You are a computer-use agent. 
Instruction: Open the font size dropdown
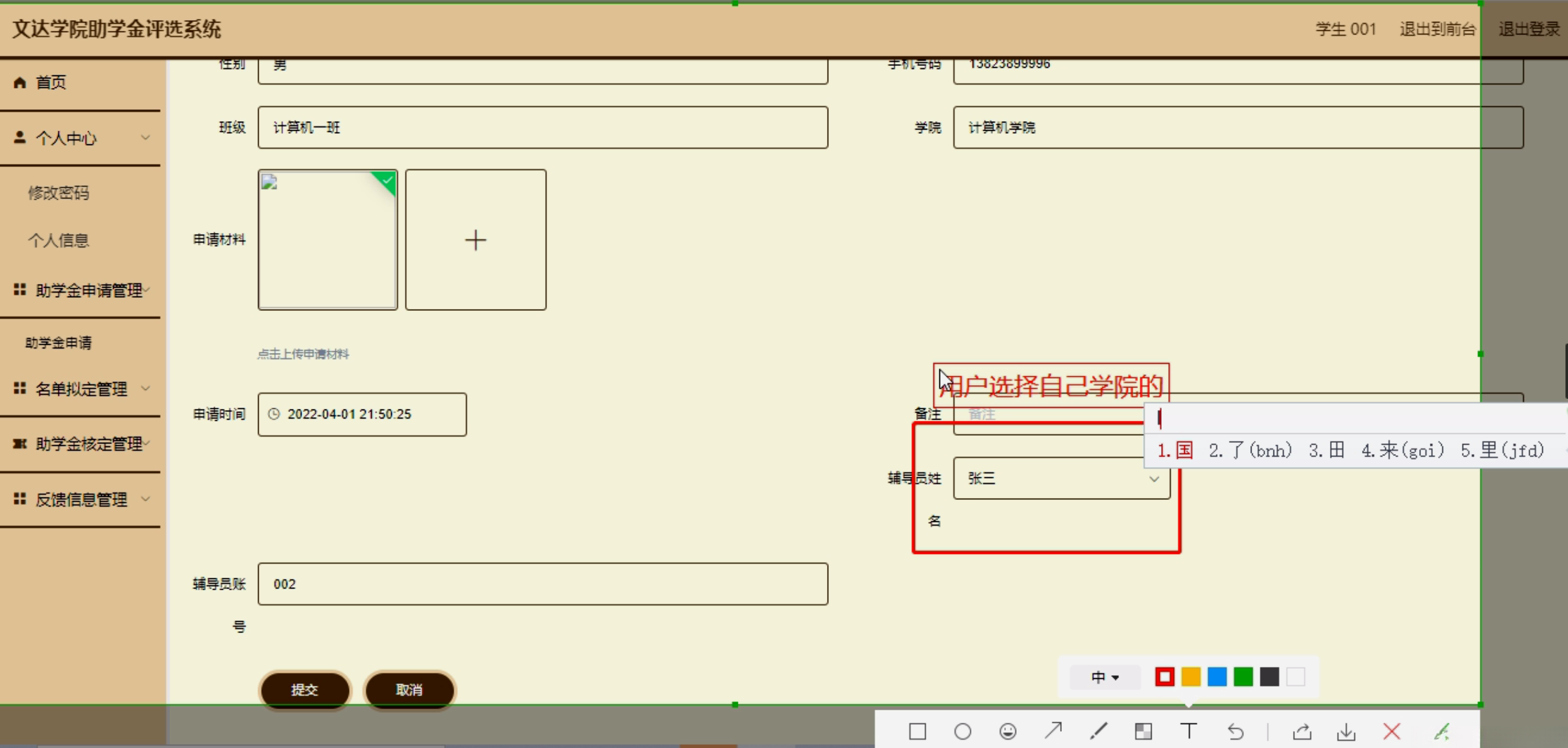coord(1105,677)
